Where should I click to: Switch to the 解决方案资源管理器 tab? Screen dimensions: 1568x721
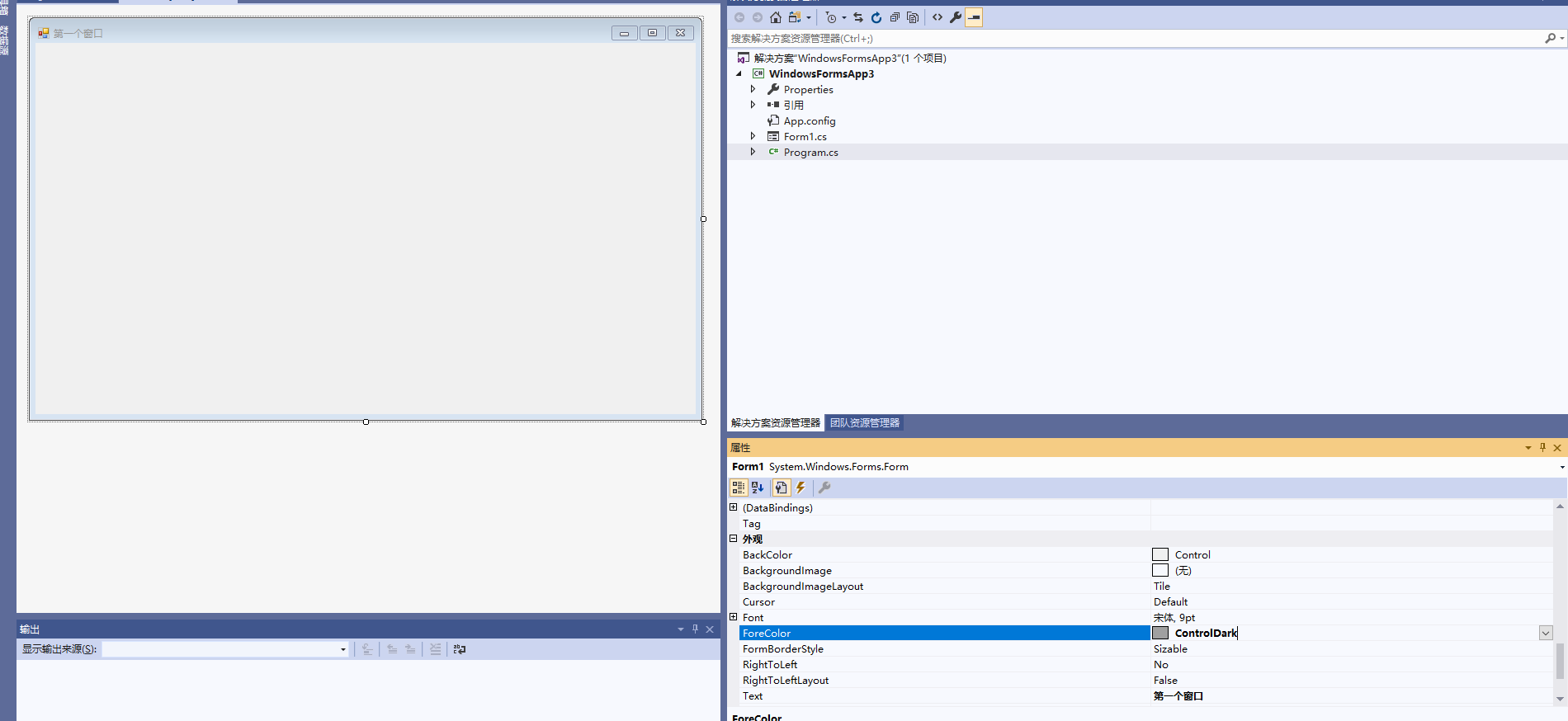tap(776, 423)
